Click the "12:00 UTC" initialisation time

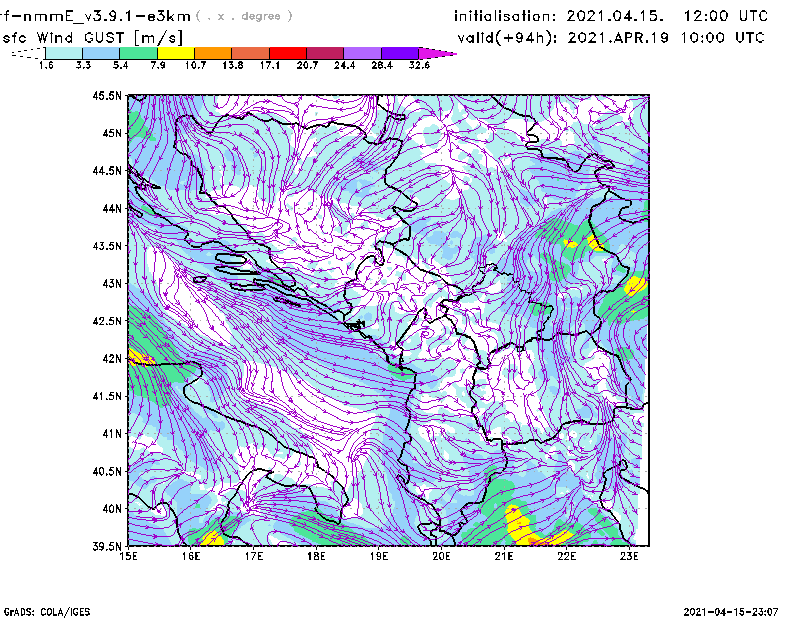(x=726, y=16)
